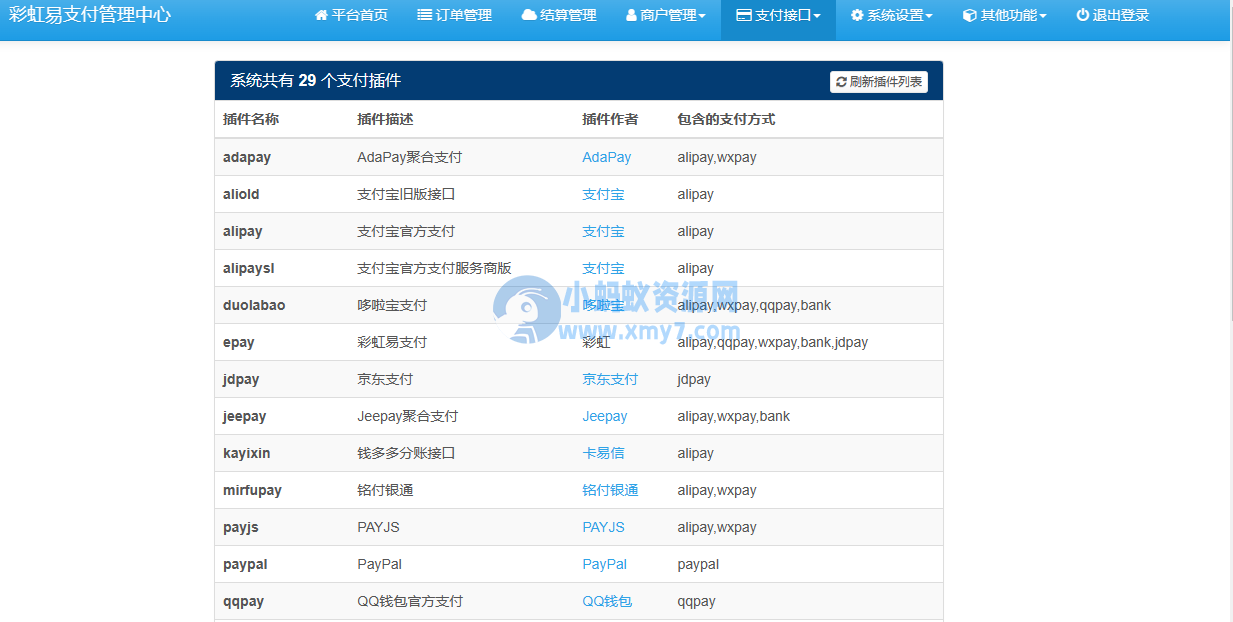The width and height of the screenshot is (1233, 622).
Task: Open the 卡易信 author link
Action: coord(603,453)
